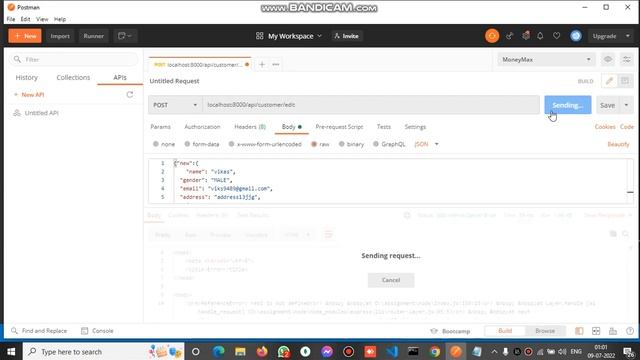Viewport: 640px width, 360px height.
Task: Expand the Save button arrow
Action: (x=627, y=105)
